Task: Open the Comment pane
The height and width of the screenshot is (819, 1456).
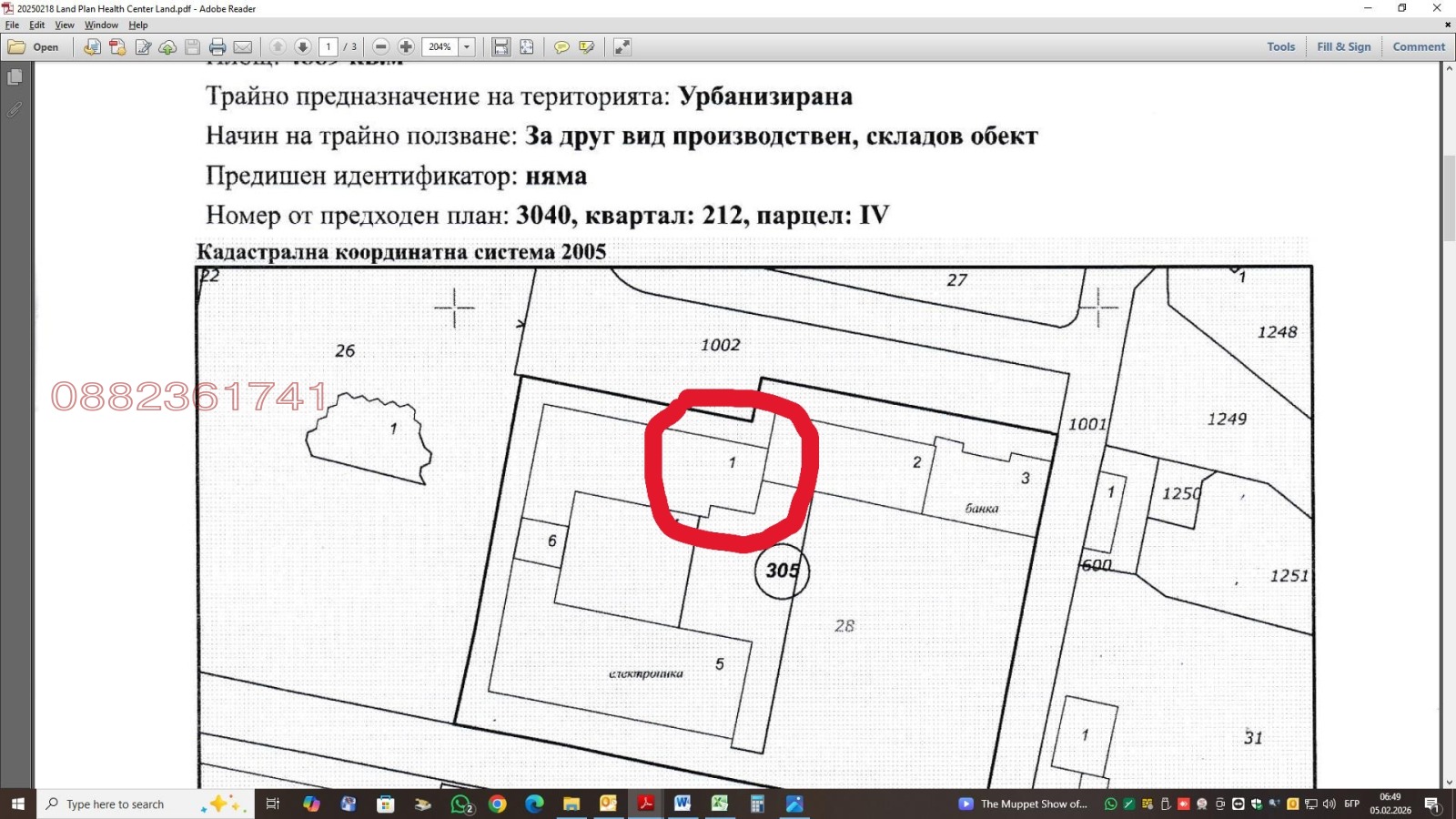Action: point(1418,47)
